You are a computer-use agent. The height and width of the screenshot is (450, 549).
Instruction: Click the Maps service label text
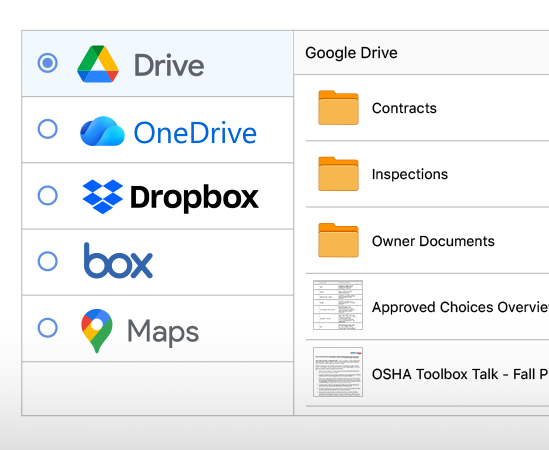163,332
